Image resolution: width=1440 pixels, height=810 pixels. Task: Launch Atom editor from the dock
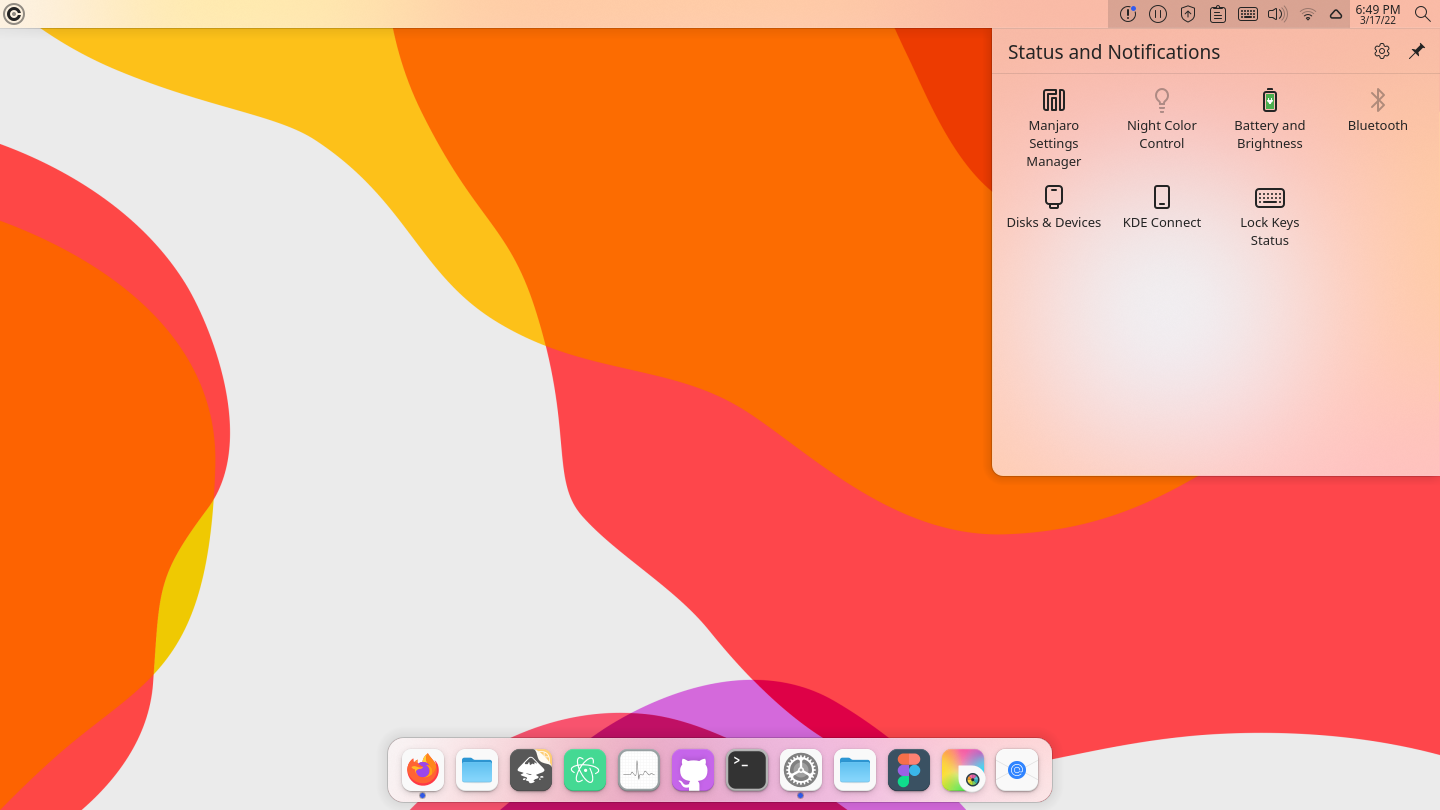click(585, 770)
